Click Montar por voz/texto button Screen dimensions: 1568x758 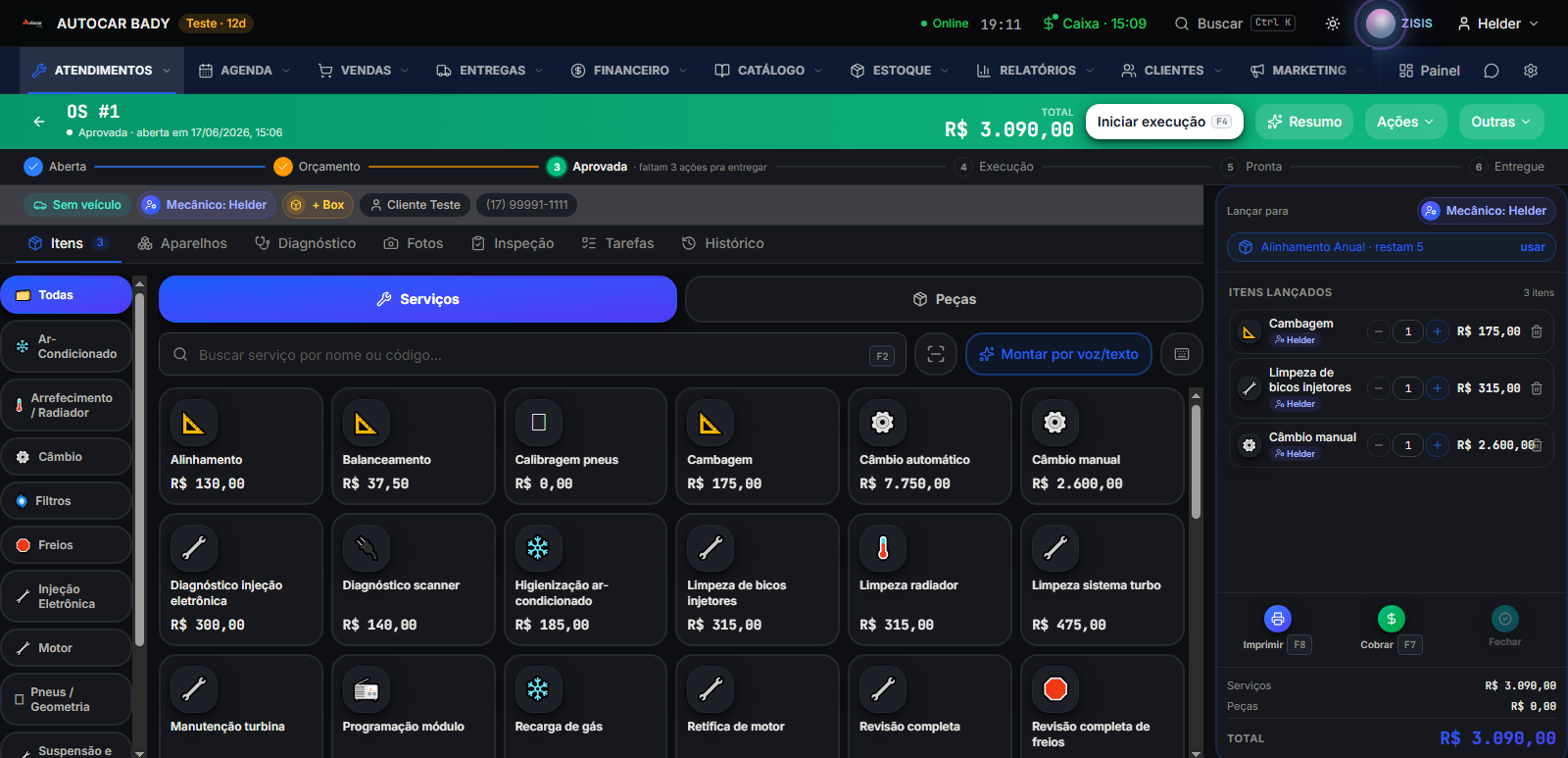point(1059,354)
